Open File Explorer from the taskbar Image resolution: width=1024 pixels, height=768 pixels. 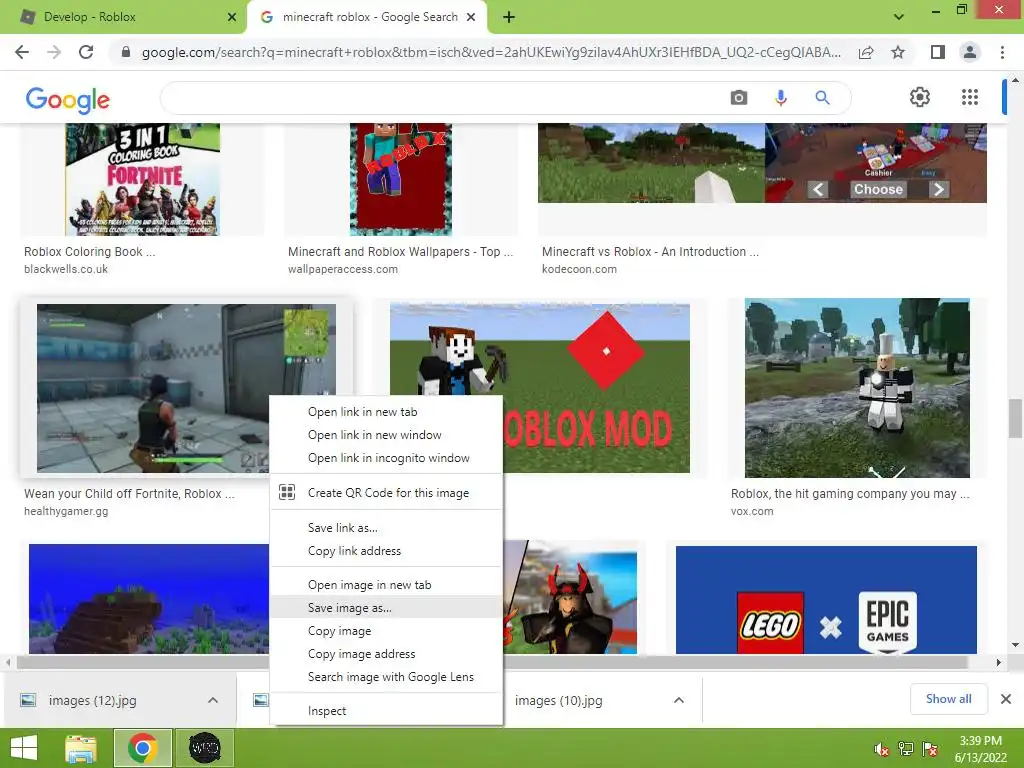(81, 748)
